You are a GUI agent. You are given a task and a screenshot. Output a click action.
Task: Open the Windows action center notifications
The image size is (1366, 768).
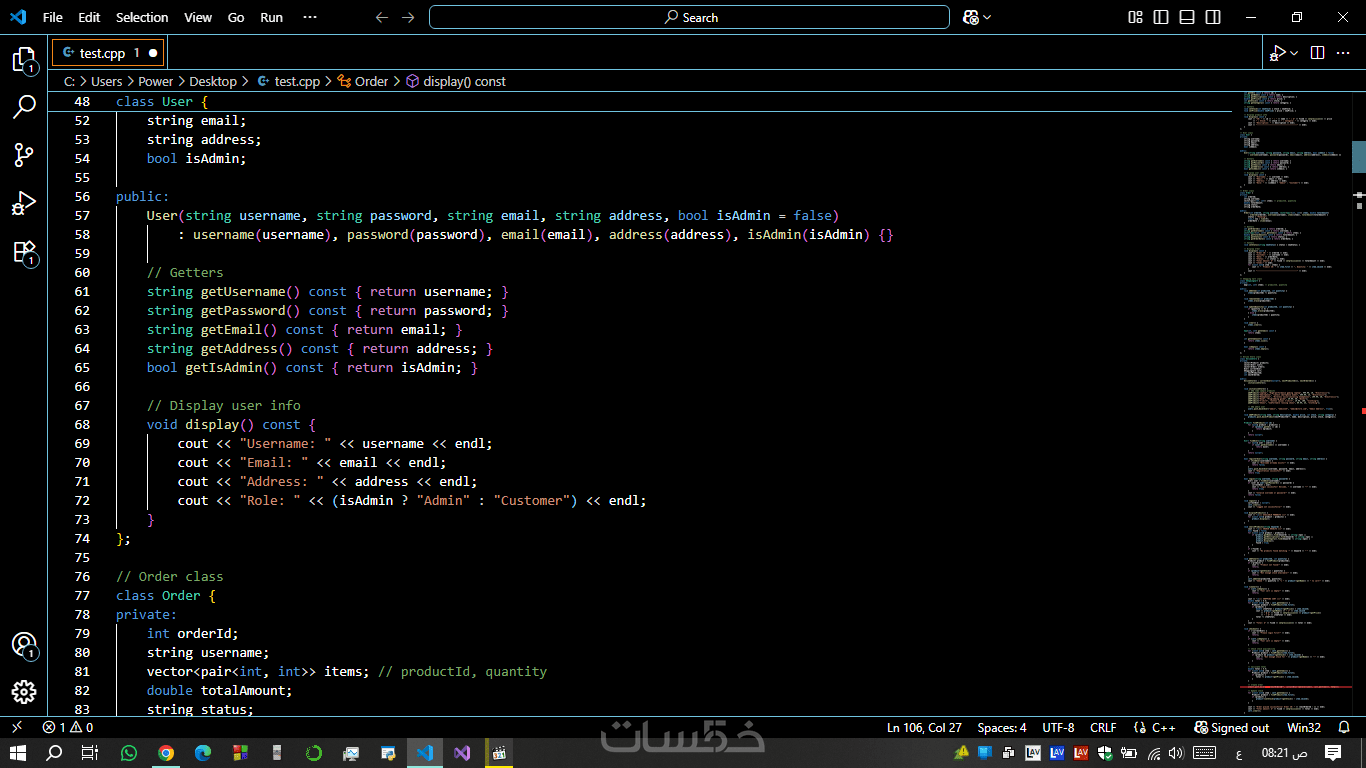(1333, 752)
